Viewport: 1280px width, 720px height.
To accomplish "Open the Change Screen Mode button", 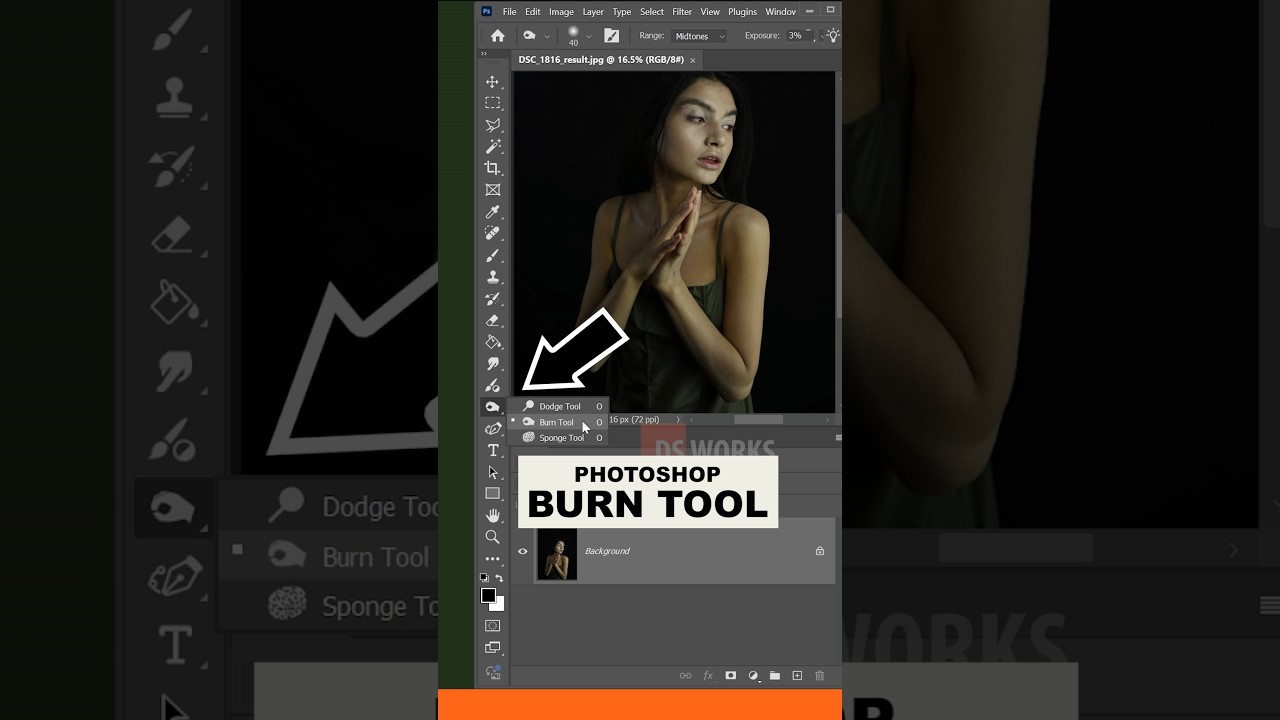I will tap(492, 648).
